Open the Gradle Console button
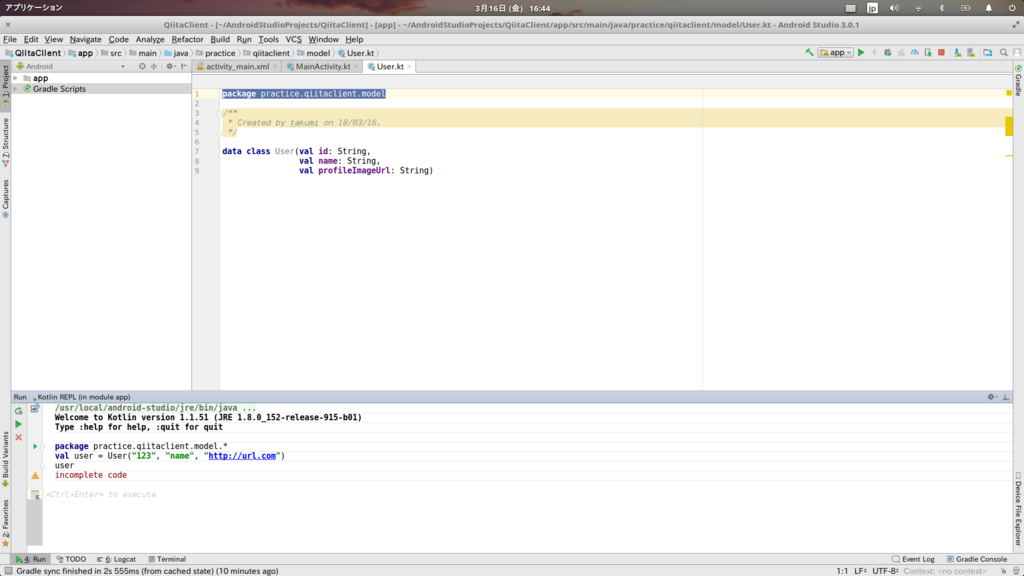 977,559
